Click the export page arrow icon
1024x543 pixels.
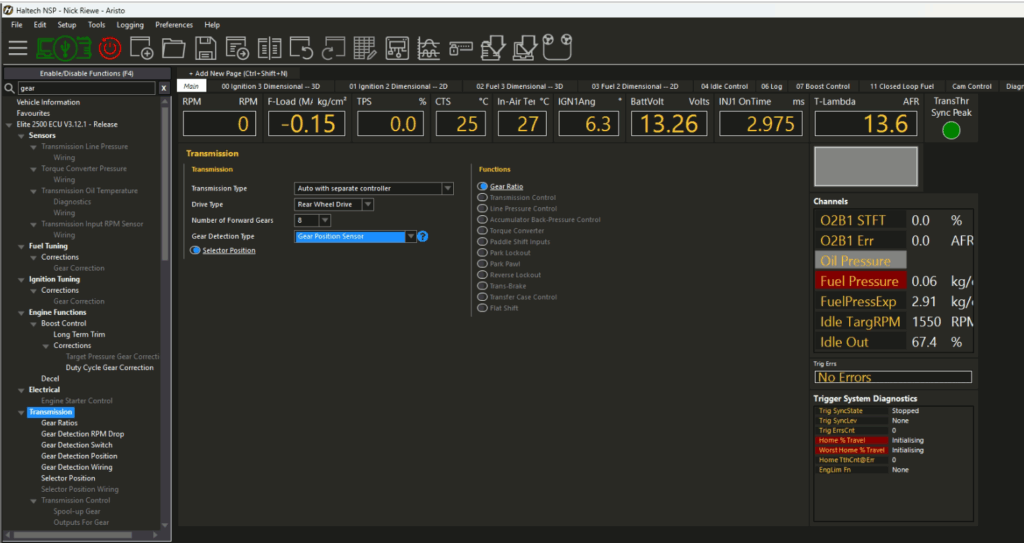pos(237,48)
